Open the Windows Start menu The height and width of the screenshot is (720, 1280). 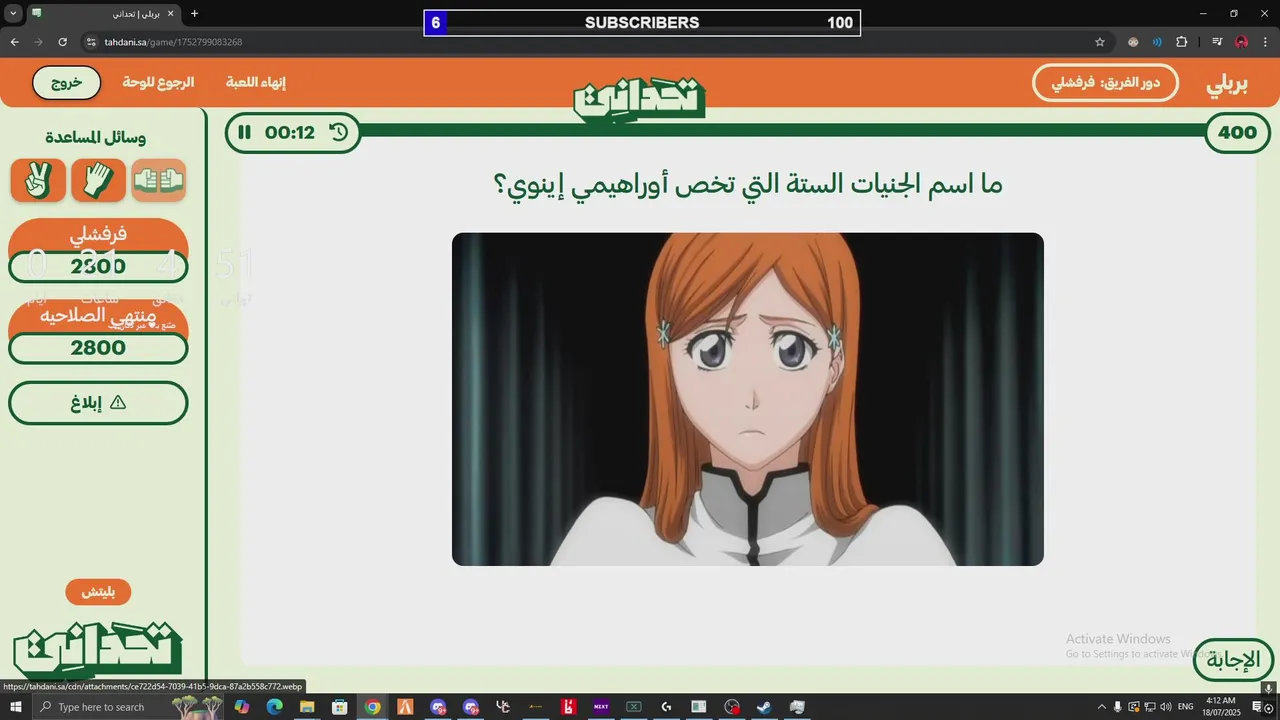[x=16, y=707]
